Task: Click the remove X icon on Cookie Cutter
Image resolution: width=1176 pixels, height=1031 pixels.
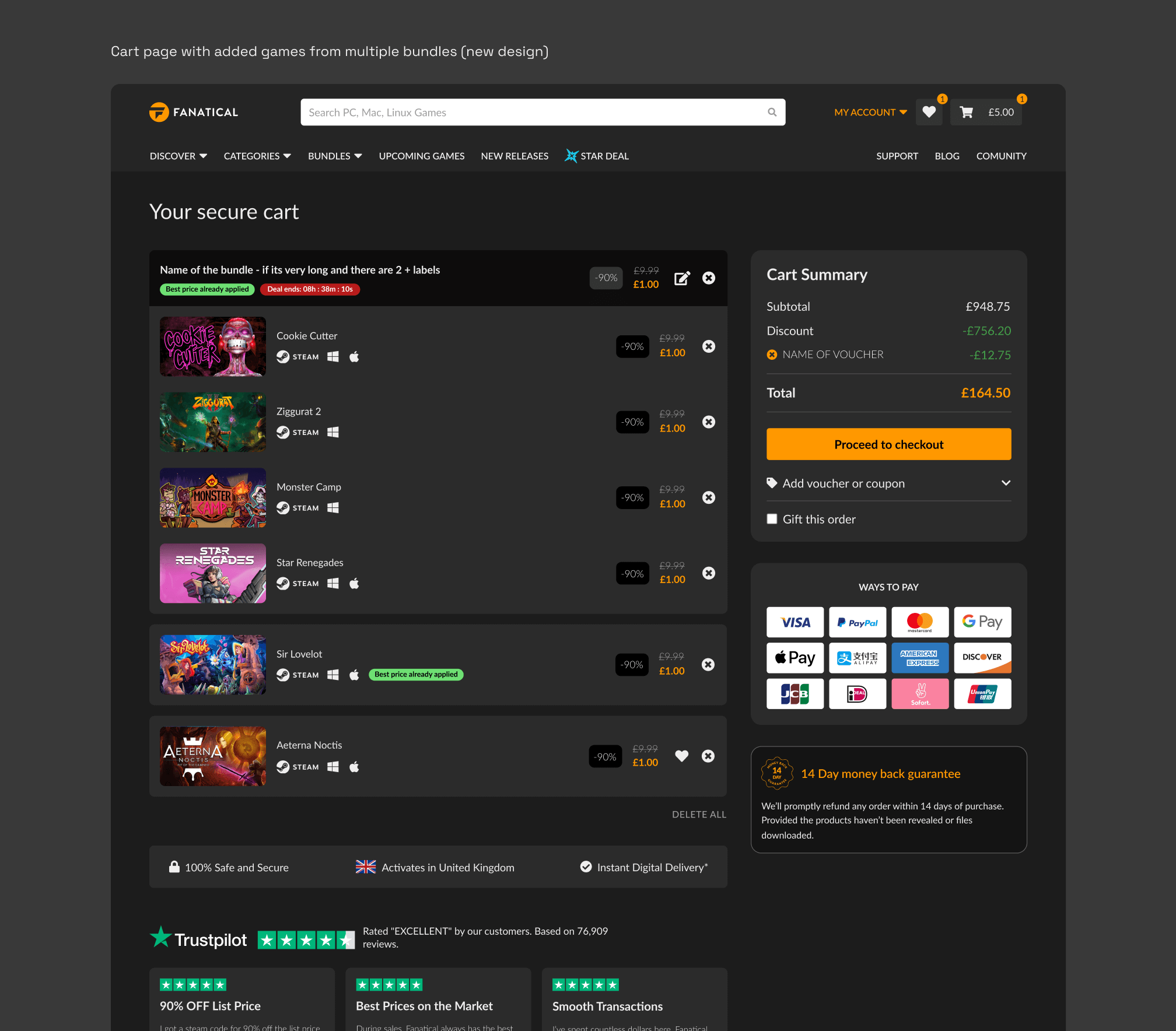Action: 708,346
